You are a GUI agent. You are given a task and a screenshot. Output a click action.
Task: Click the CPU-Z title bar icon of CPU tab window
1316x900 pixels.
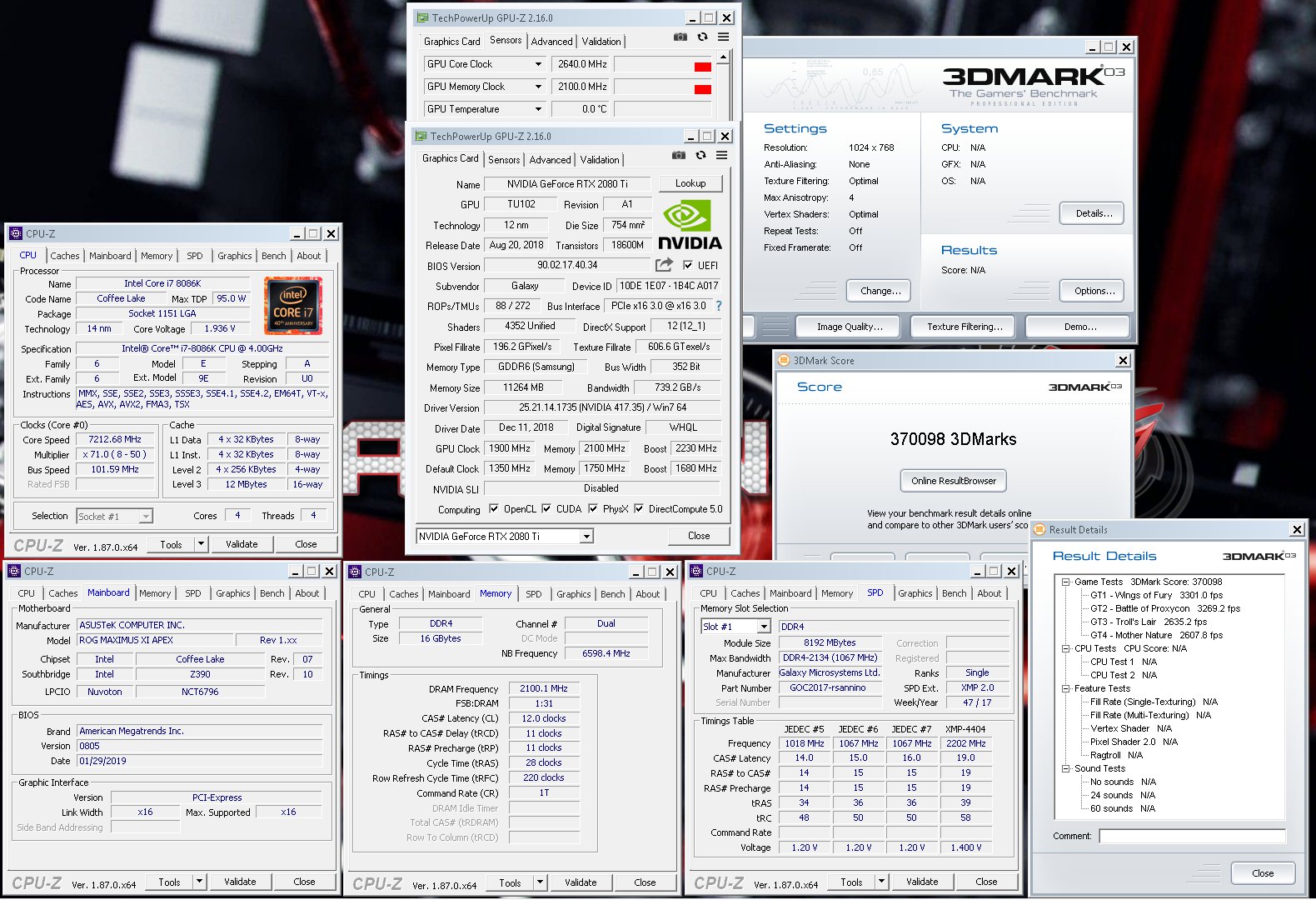coord(15,233)
